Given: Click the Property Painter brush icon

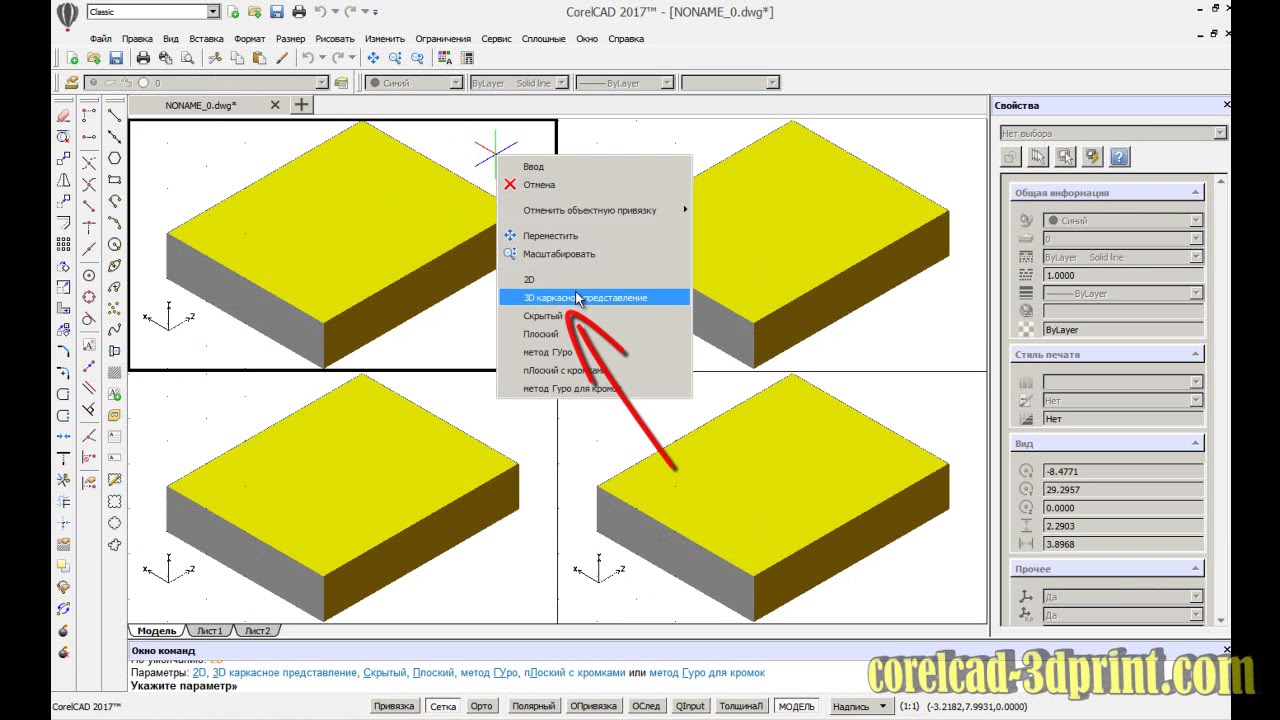Looking at the screenshot, I should pyautogui.click(x=282, y=58).
